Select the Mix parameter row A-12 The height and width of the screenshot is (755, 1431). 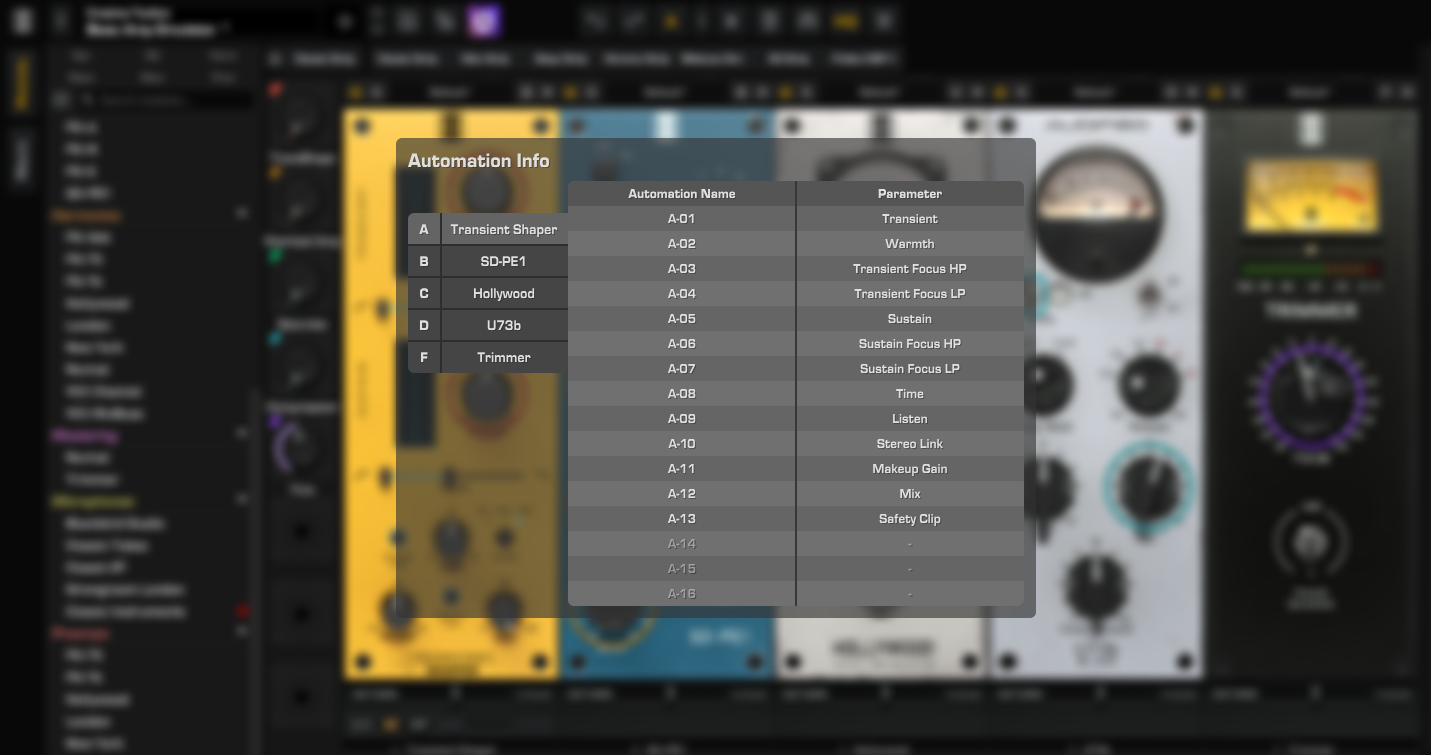pos(795,493)
